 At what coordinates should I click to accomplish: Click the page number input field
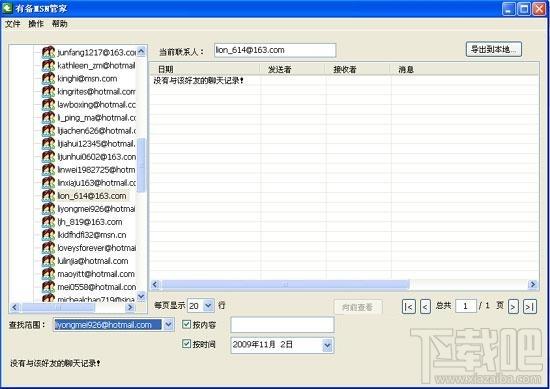coord(466,307)
